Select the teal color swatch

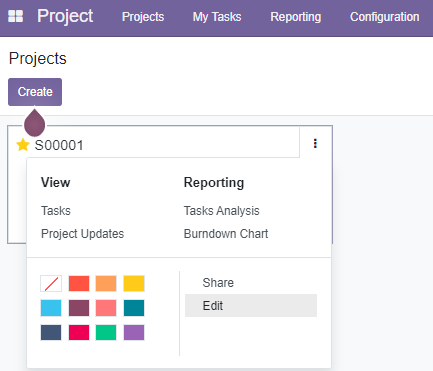[134, 308]
